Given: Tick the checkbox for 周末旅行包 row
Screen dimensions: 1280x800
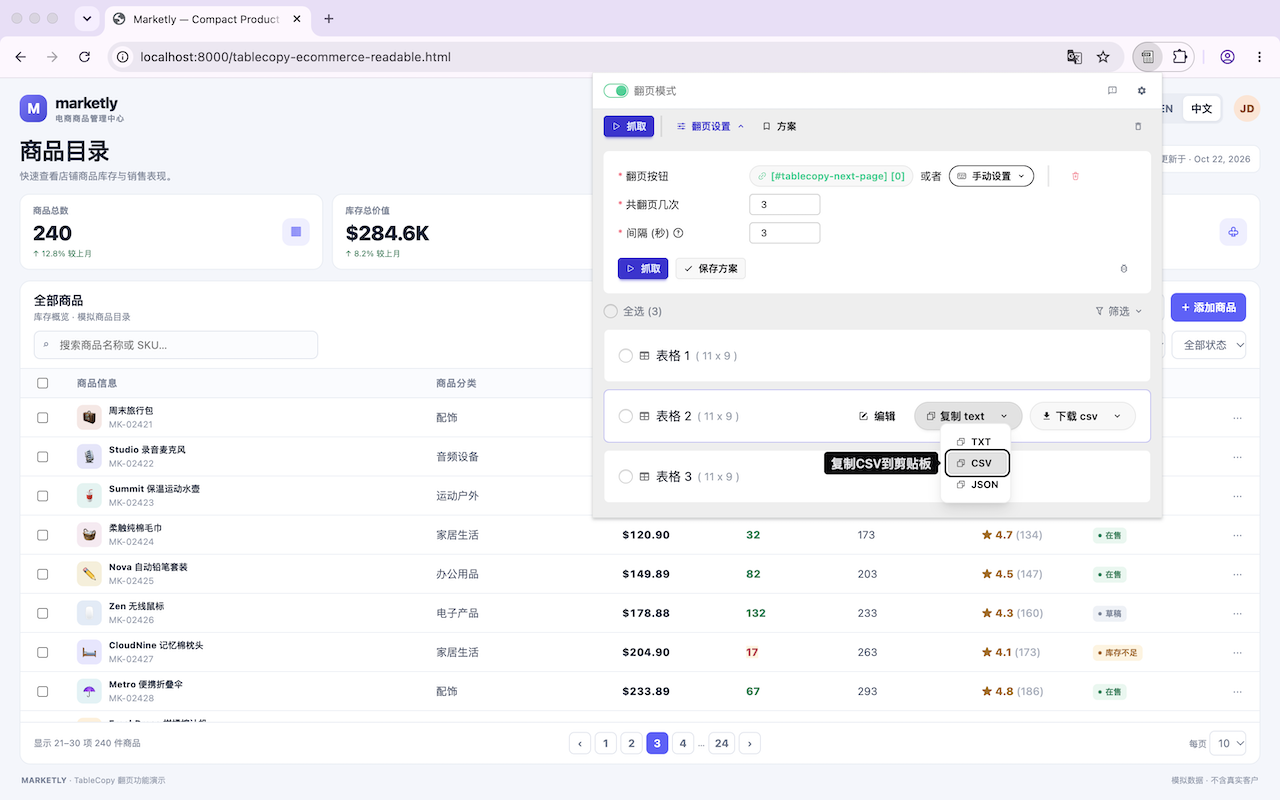Looking at the screenshot, I should (42, 418).
